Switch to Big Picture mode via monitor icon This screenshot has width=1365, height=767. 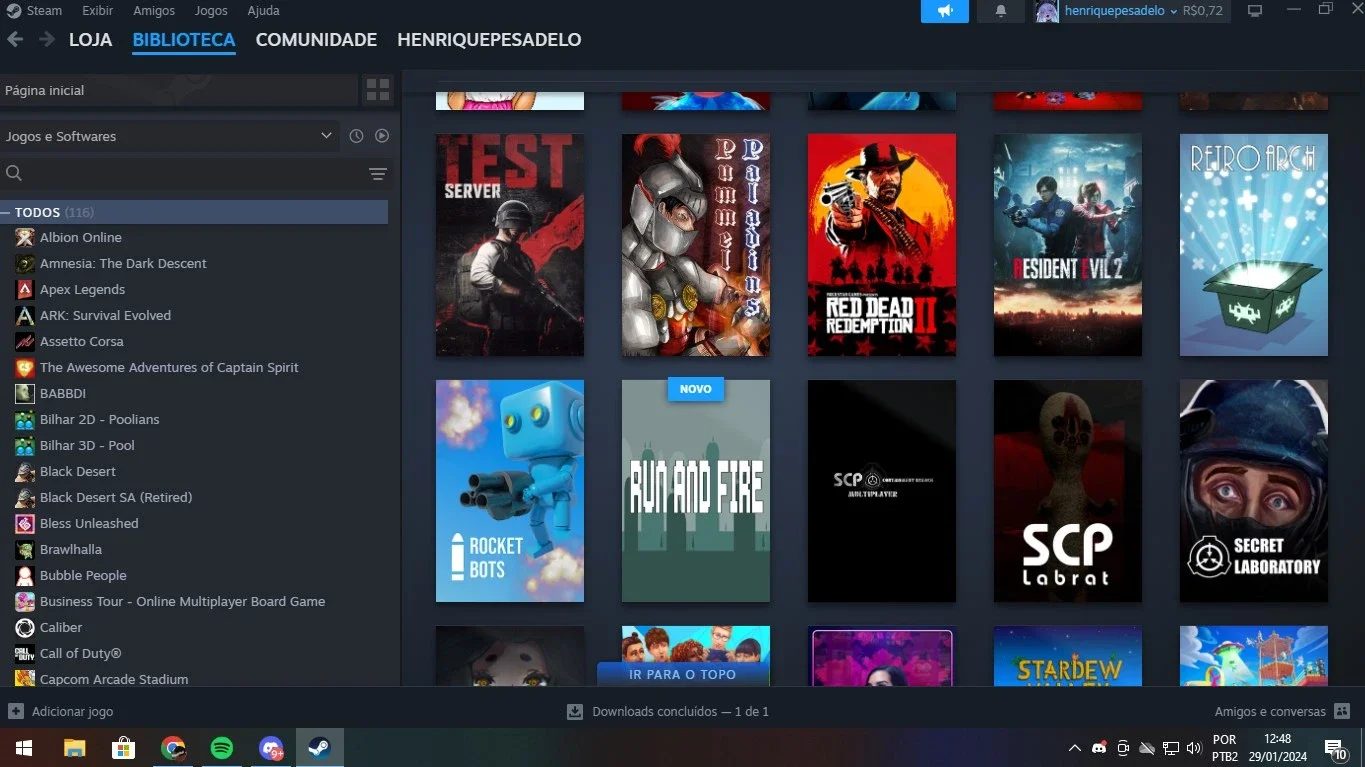pos(1255,11)
